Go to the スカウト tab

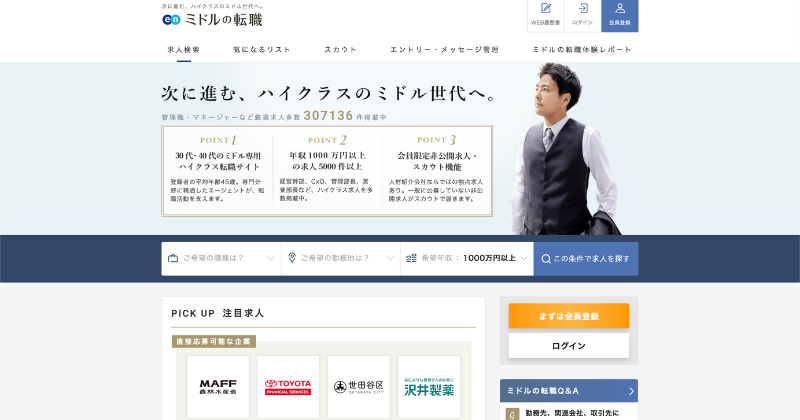(x=340, y=50)
